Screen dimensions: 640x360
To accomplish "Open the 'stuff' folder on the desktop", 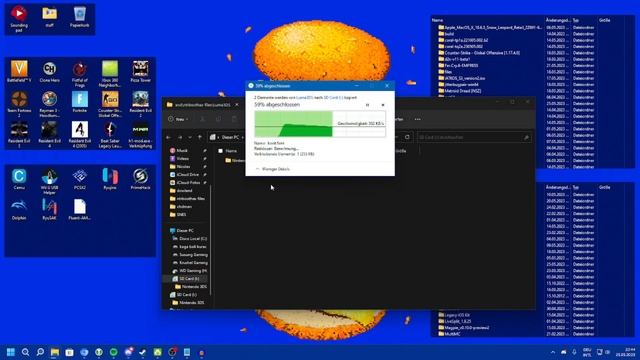I will click(x=49, y=17).
